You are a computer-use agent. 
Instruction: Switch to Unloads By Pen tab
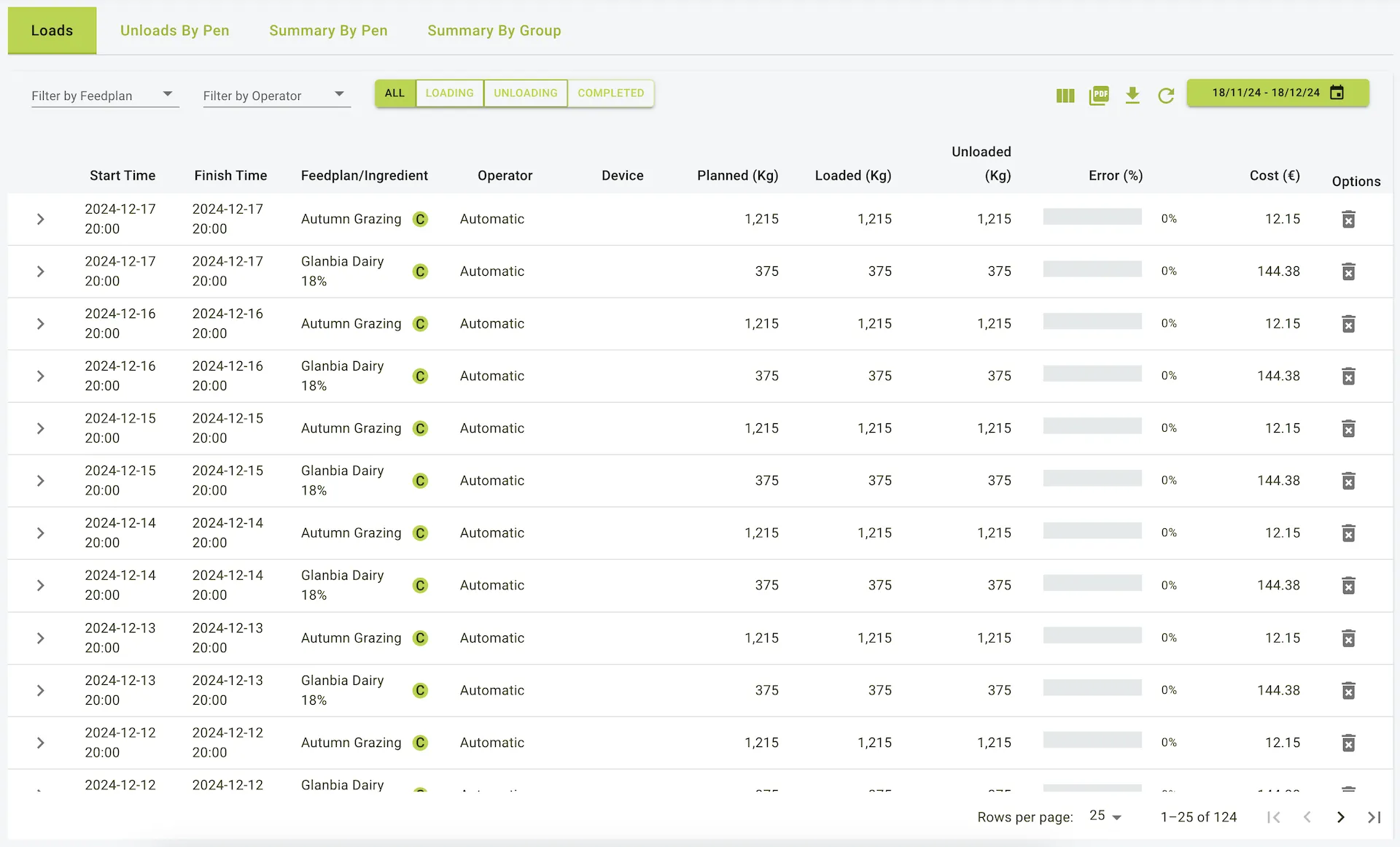click(174, 31)
